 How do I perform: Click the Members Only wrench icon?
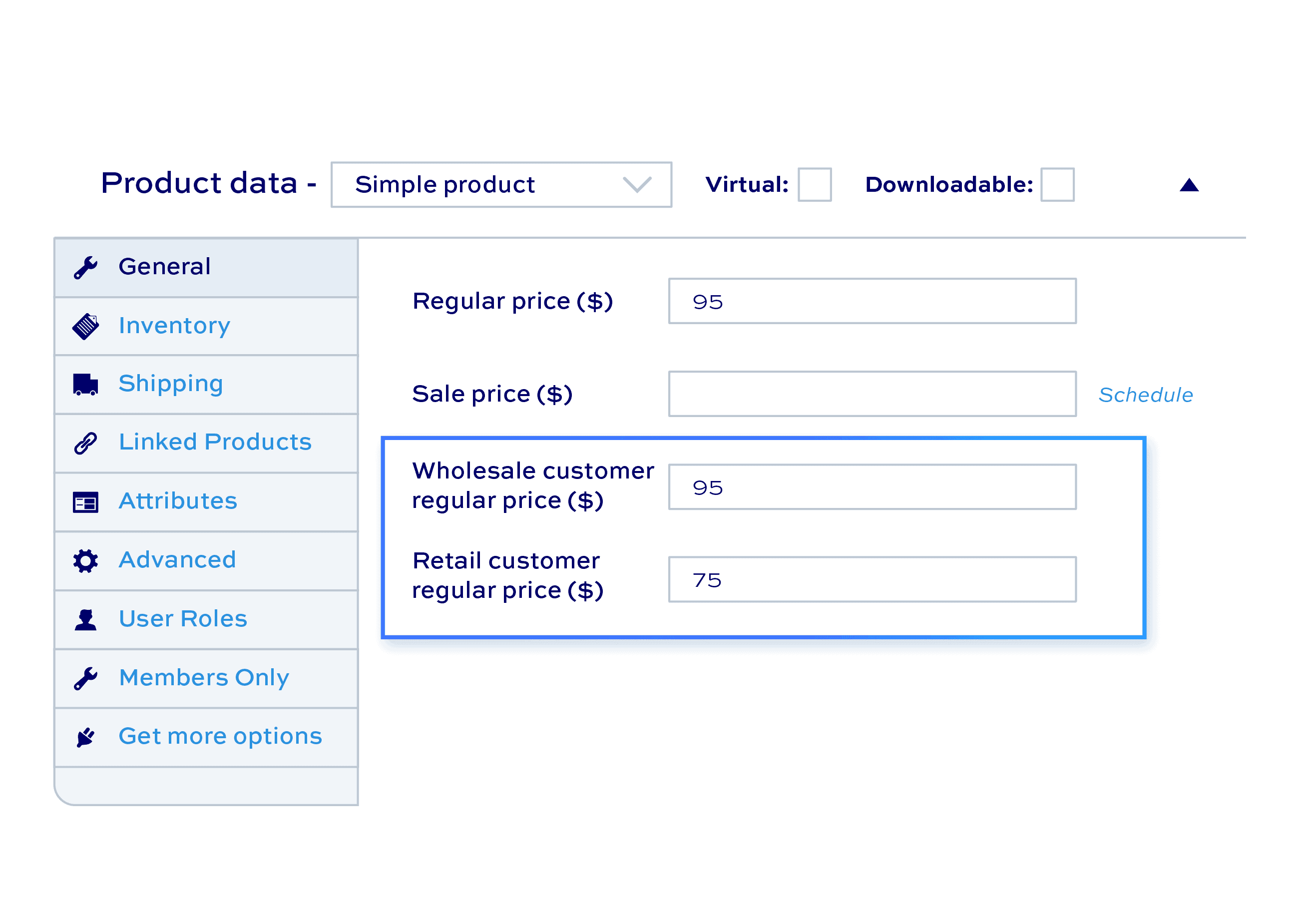click(85, 678)
